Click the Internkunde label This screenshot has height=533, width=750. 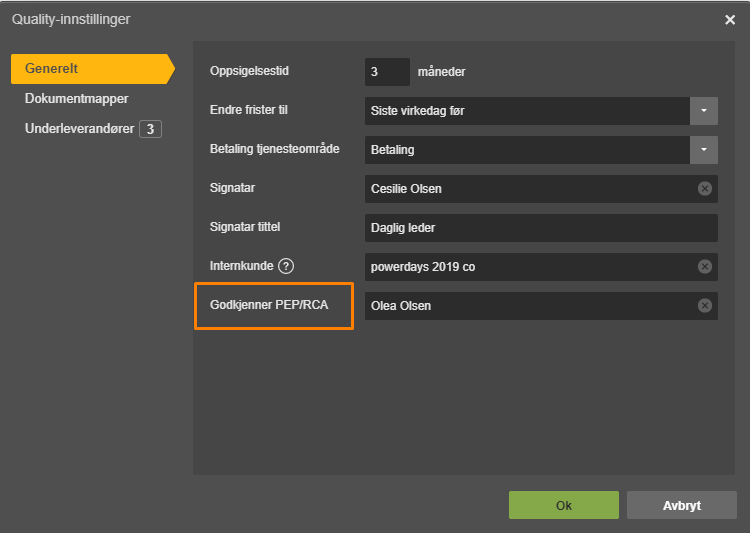click(x=241, y=266)
